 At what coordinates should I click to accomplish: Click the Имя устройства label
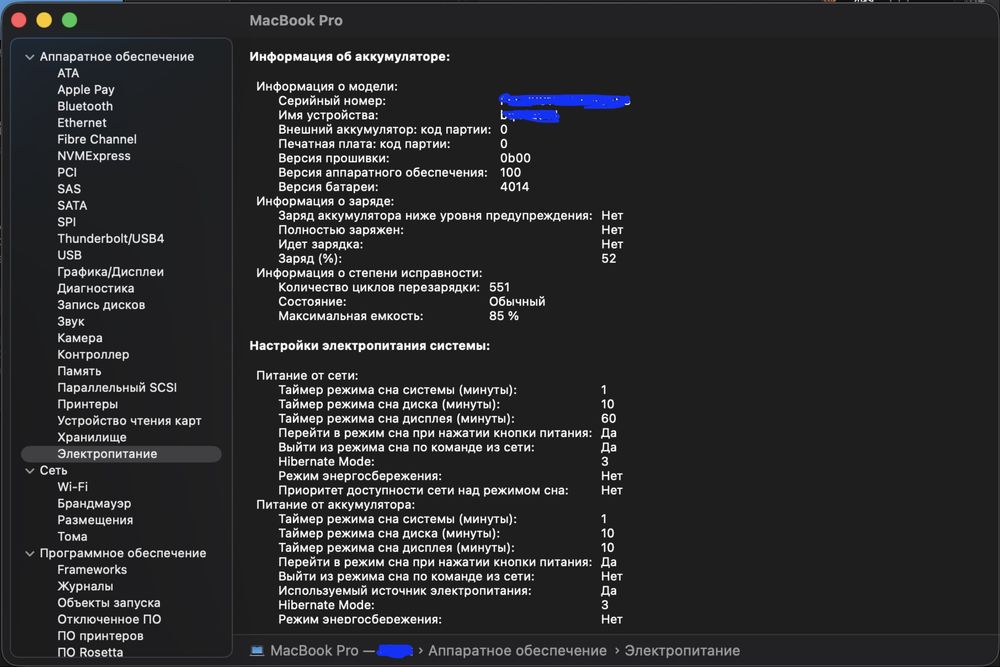click(x=328, y=115)
